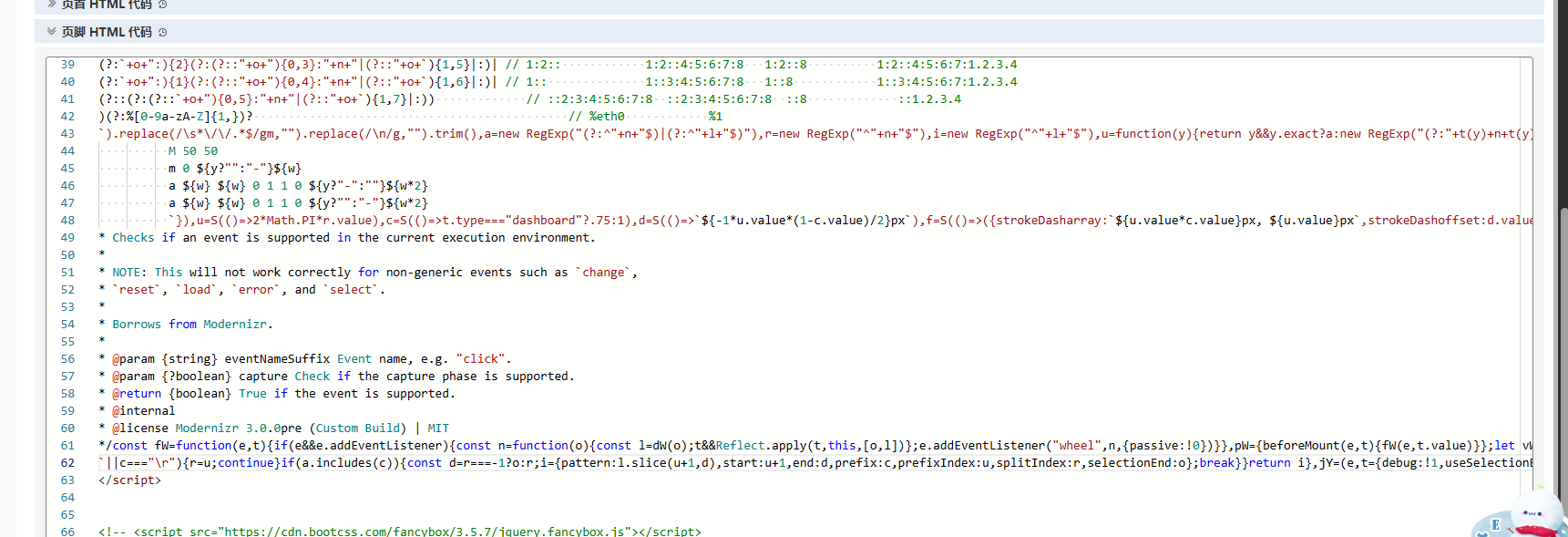Open history clock icon beside 页首 HTML 代码
The width and height of the screenshot is (1568, 537).
point(163,4)
